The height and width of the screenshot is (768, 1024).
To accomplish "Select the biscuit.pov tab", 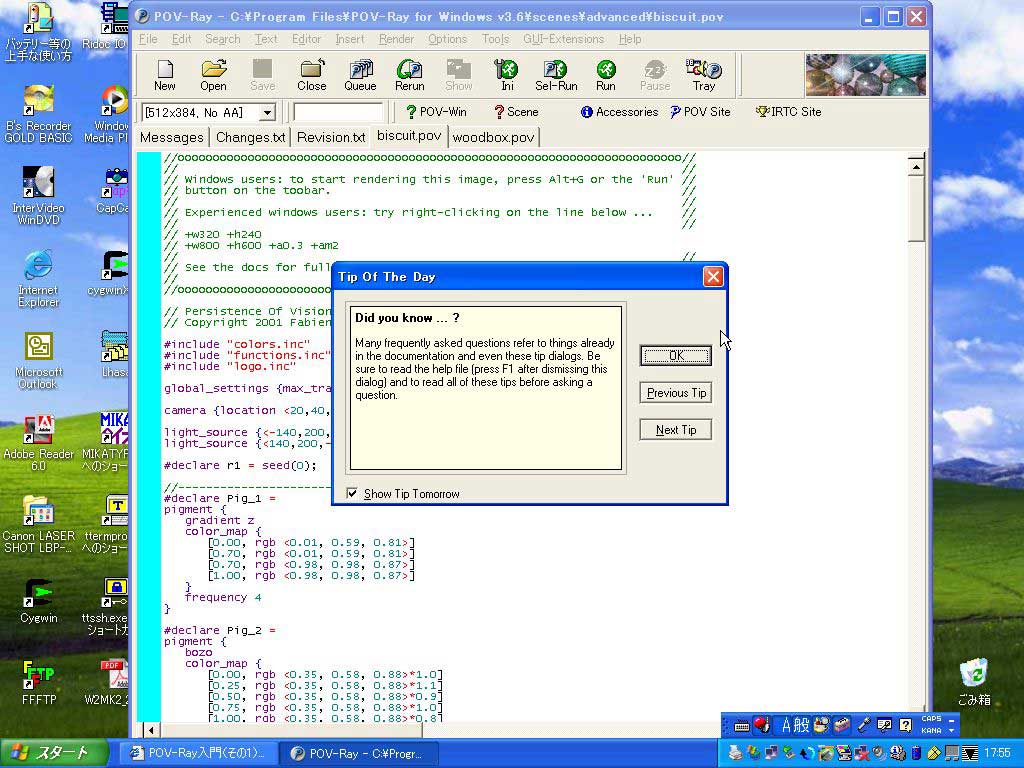I will click(409, 136).
